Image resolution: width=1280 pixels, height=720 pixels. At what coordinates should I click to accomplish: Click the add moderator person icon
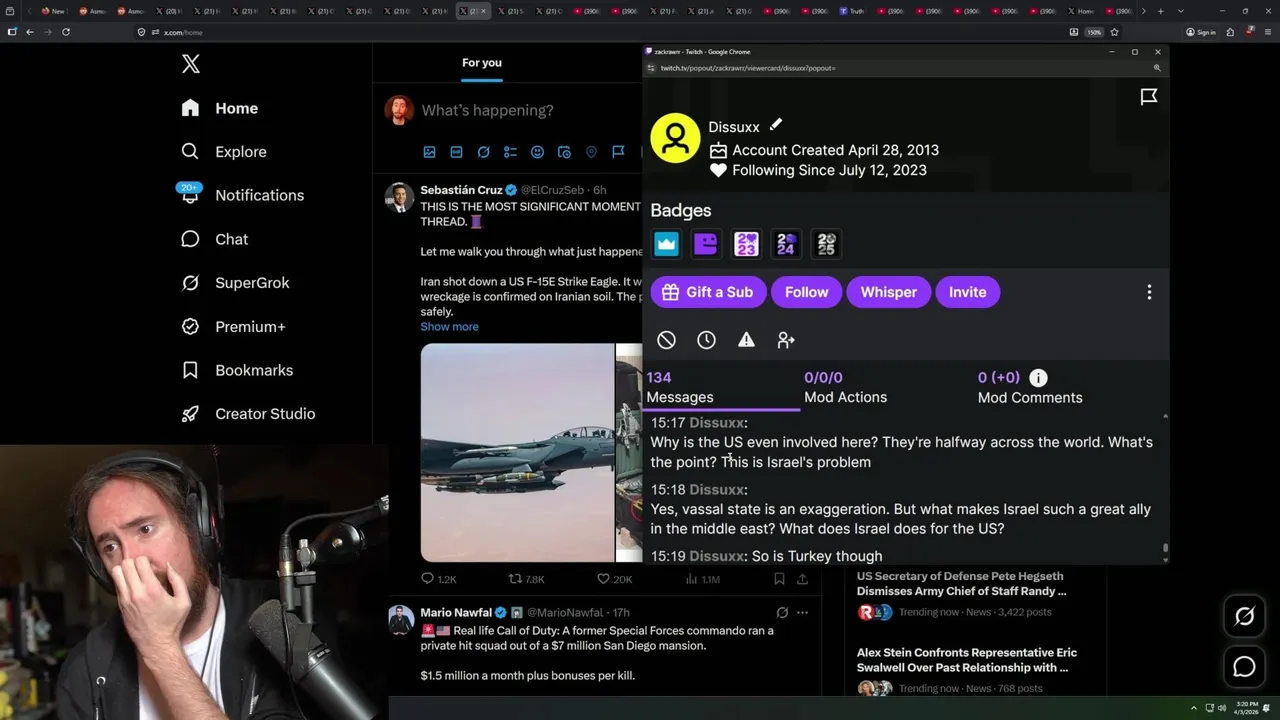click(x=786, y=340)
